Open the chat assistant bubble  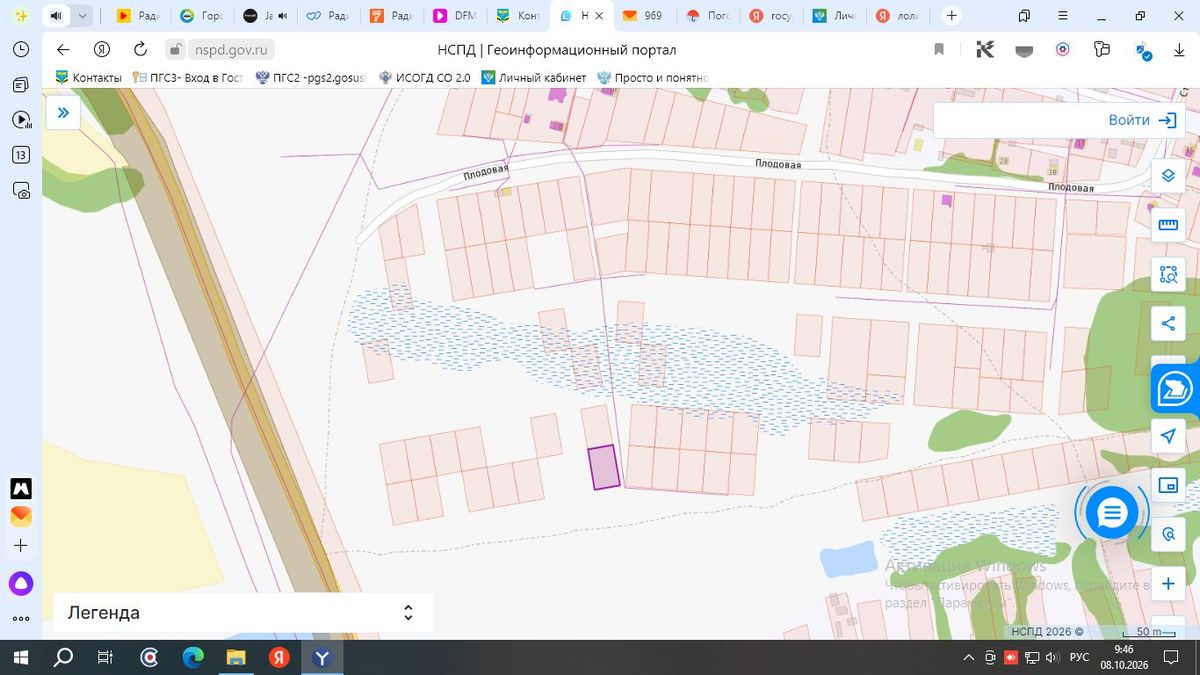tap(1112, 513)
